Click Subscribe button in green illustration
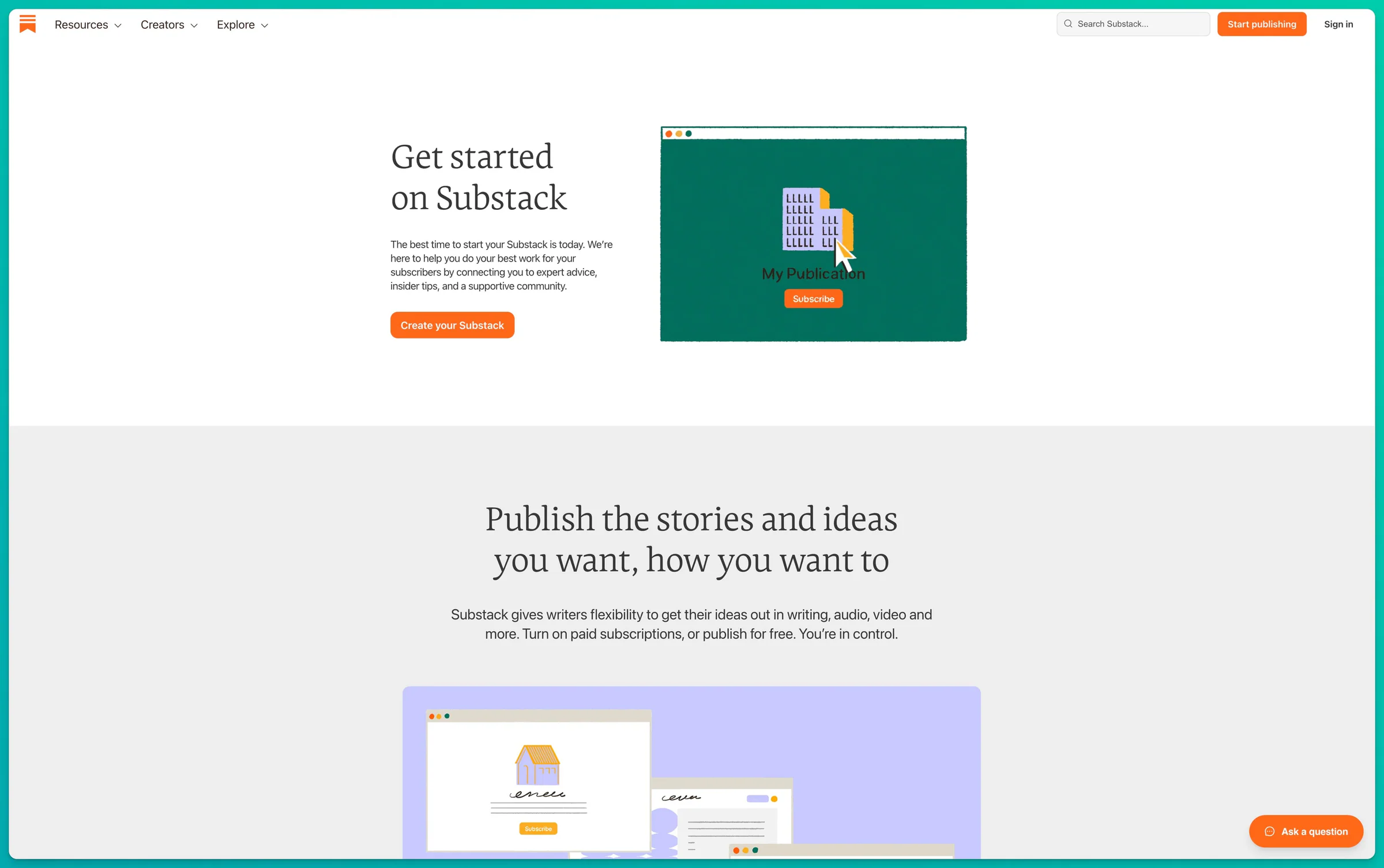 coord(813,299)
